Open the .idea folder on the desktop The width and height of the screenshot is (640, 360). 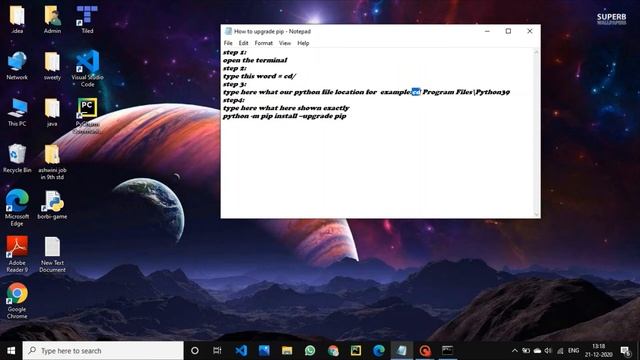coord(17,19)
